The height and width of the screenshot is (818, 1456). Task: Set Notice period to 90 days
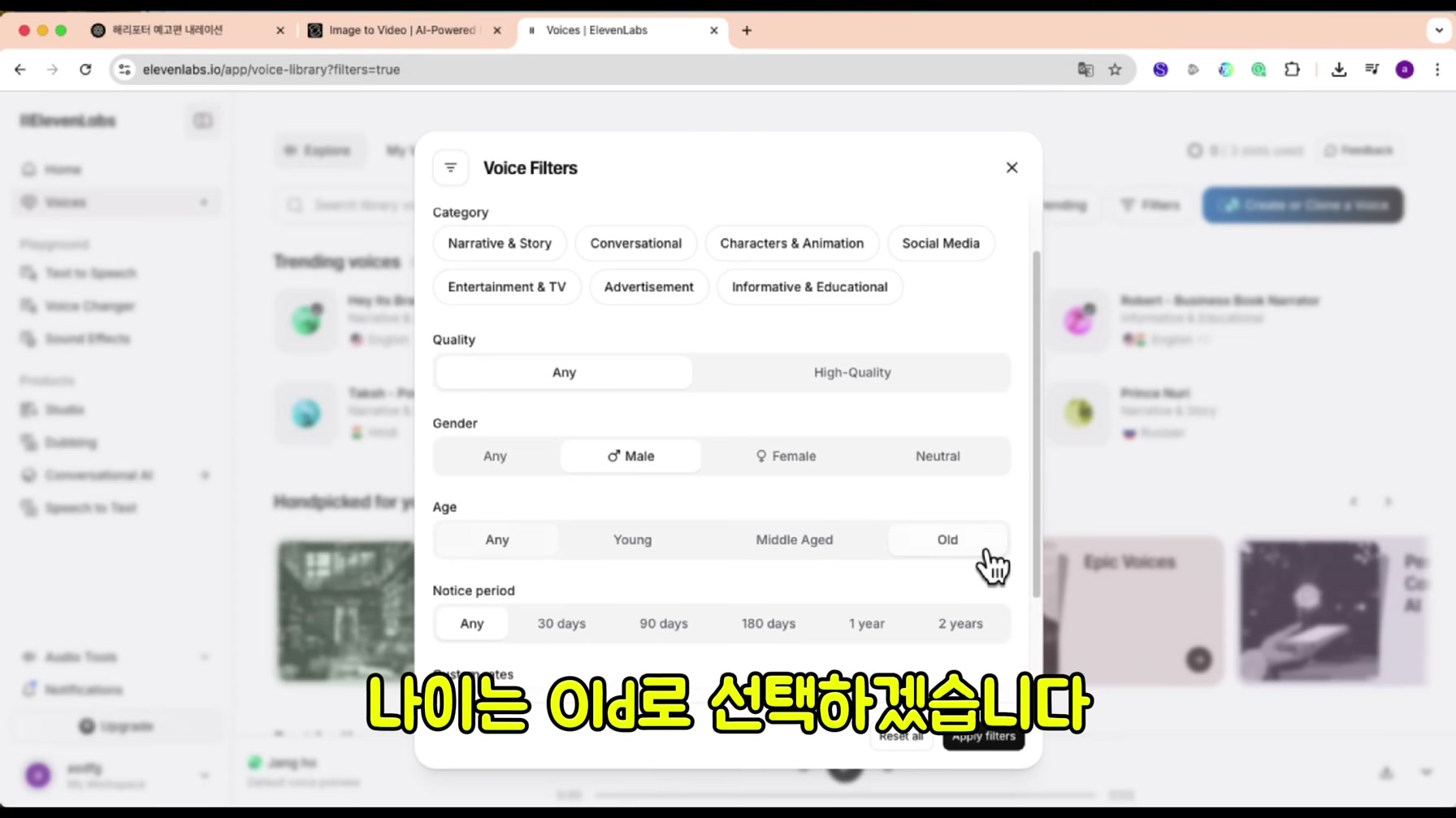(663, 623)
